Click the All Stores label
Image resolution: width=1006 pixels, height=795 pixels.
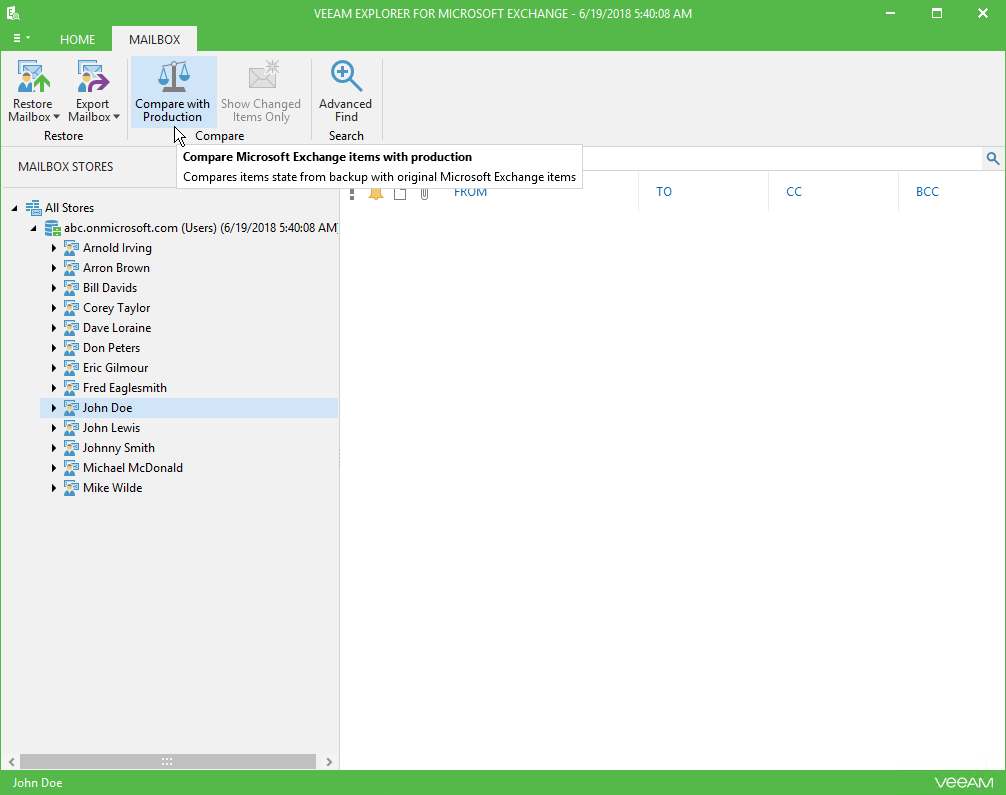pos(69,208)
